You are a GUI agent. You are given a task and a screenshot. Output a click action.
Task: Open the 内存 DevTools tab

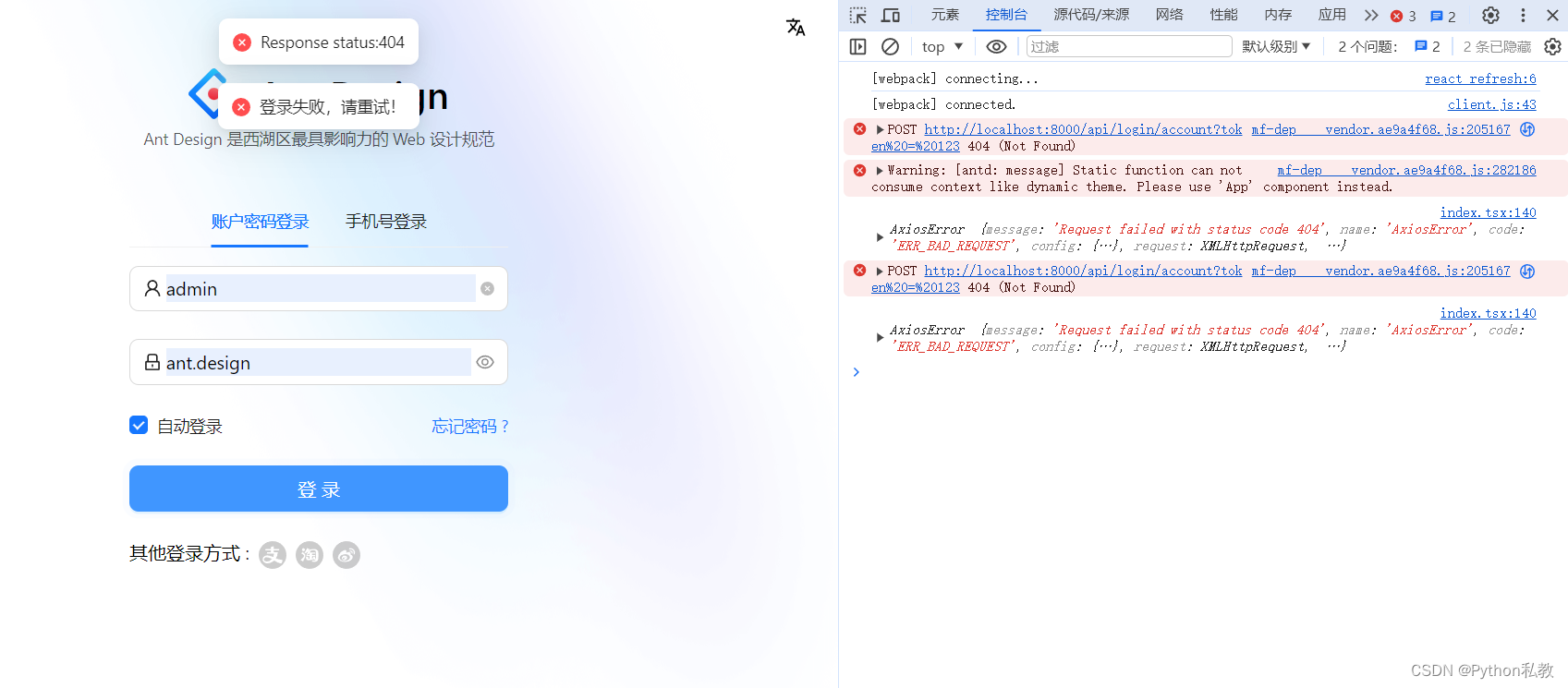1279,15
